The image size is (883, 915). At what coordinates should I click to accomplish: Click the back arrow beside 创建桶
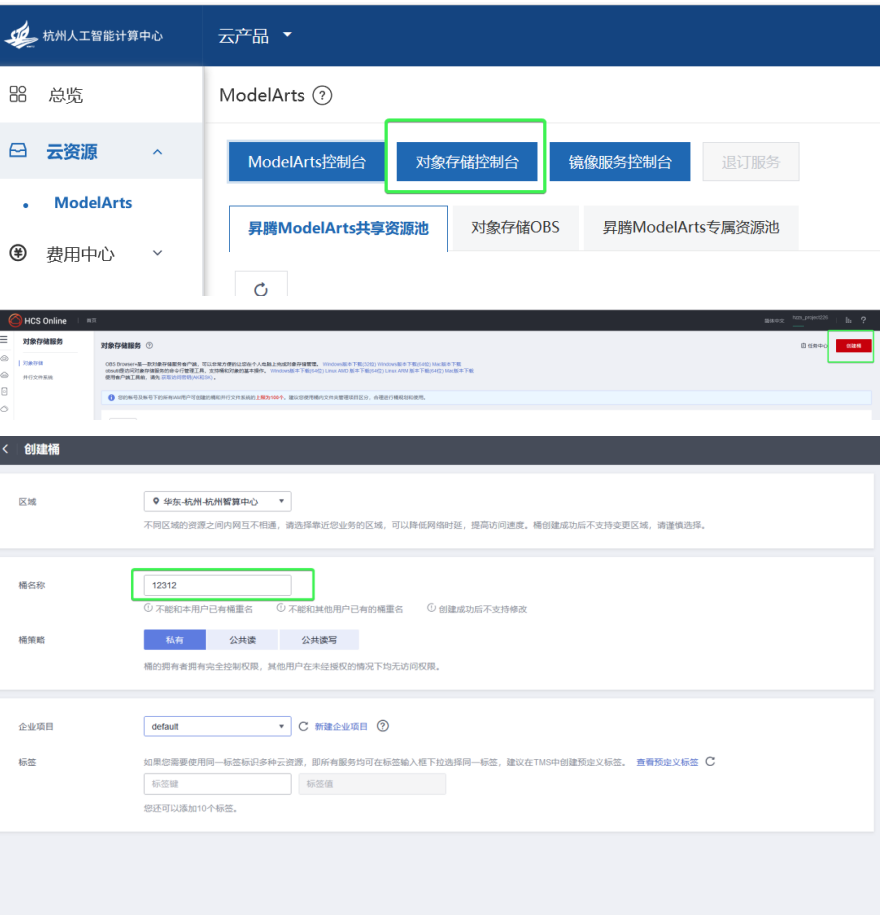5,449
